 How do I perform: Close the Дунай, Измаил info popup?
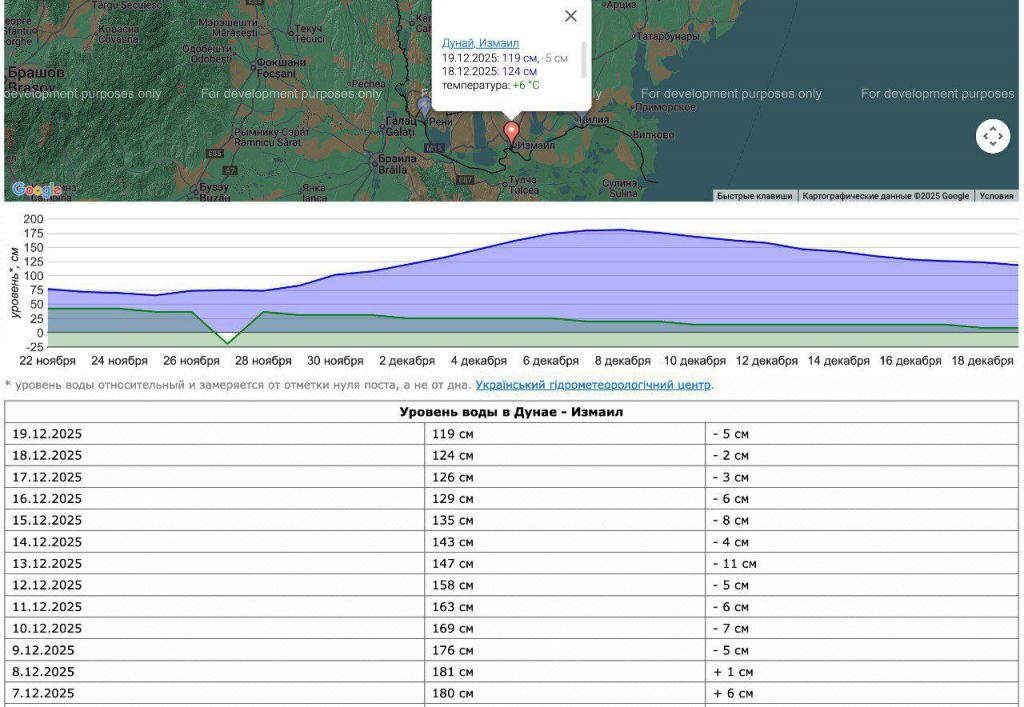(x=570, y=16)
